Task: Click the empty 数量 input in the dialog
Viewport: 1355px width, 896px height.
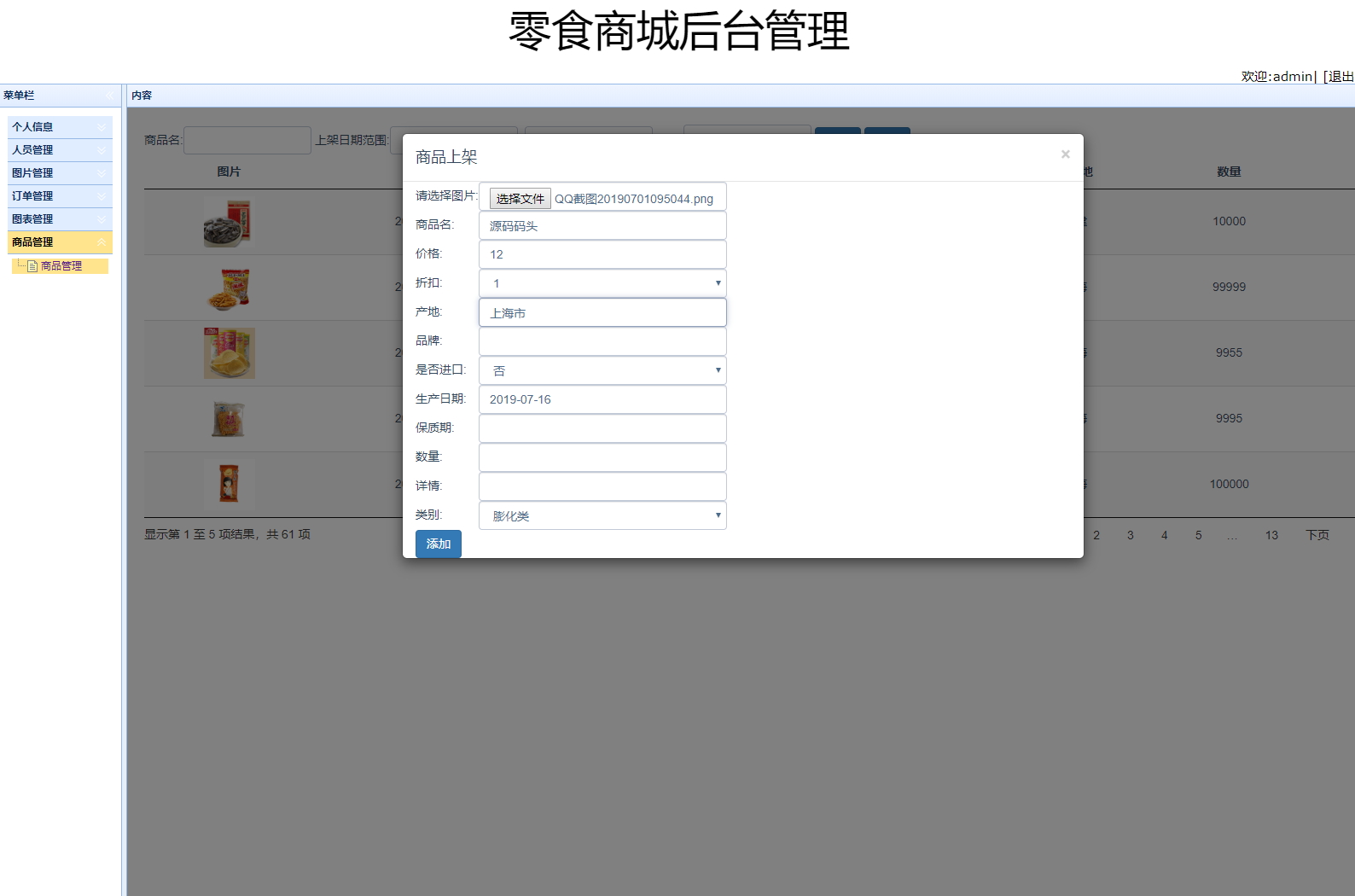Action: (602, 457)
